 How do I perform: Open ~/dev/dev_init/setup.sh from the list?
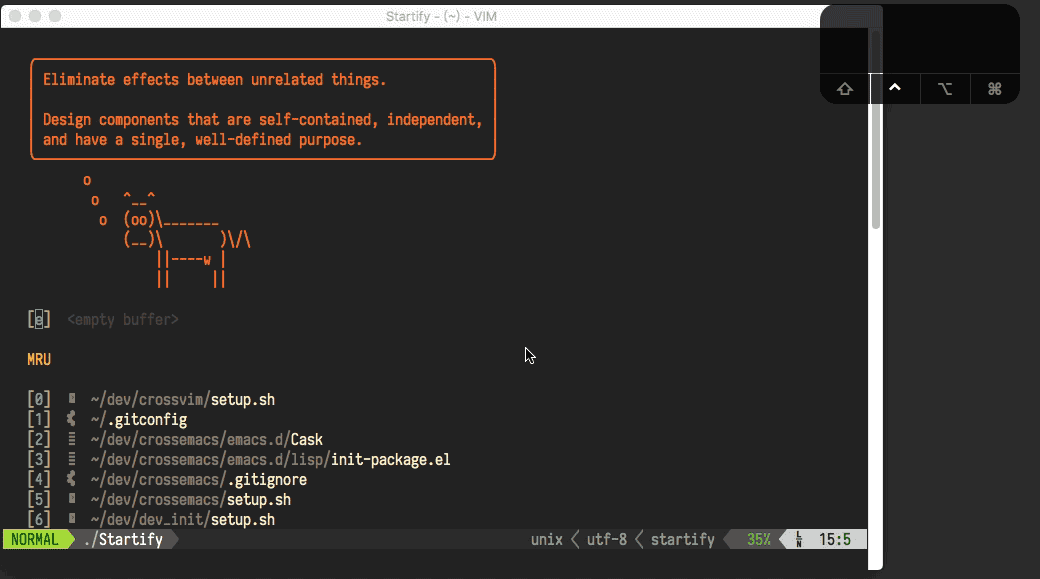click(x=182, y=519)
